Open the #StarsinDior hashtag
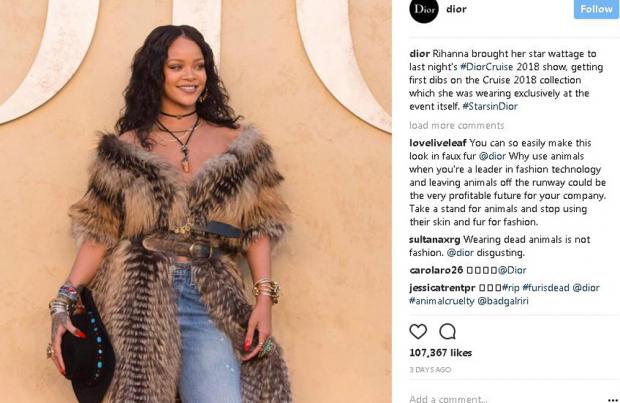 click(x=490, y=106)
